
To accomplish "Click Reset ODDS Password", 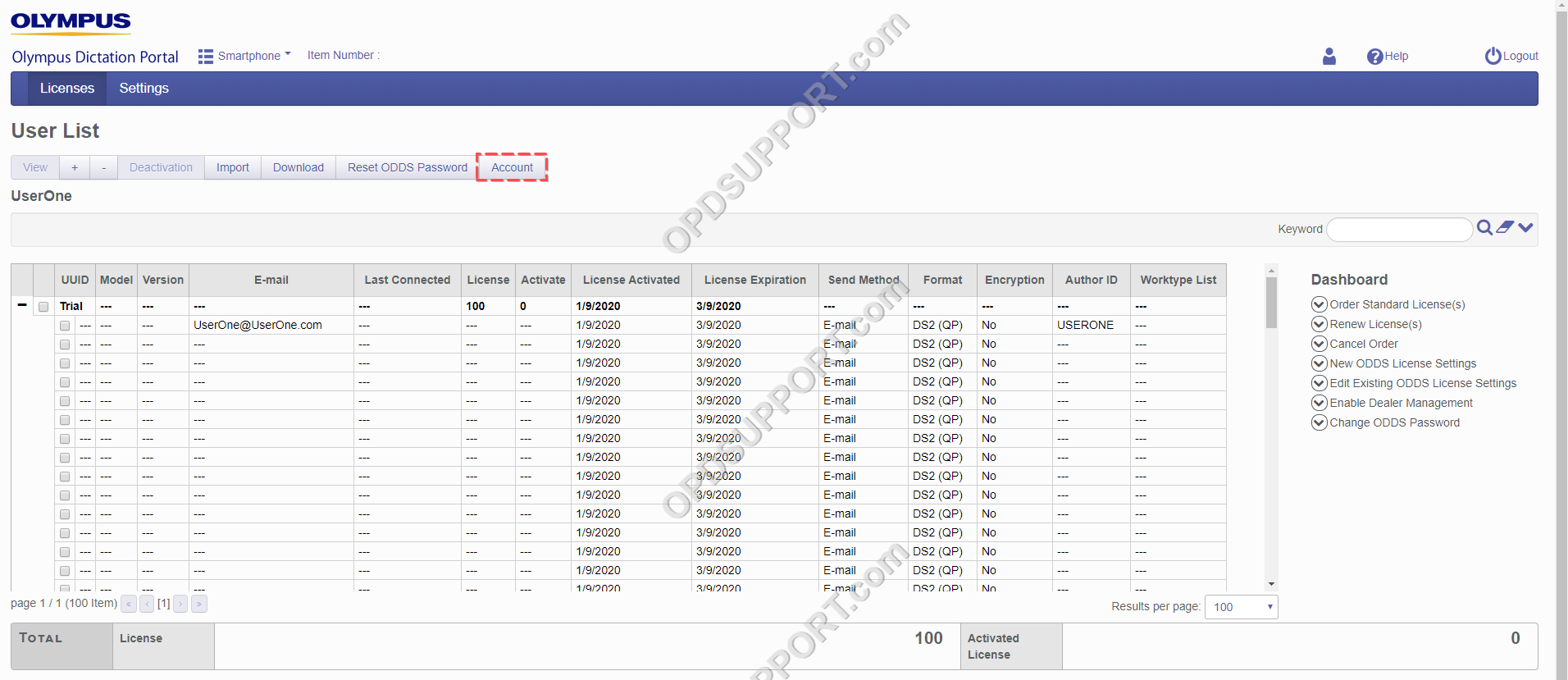I will tap(408, 167).
